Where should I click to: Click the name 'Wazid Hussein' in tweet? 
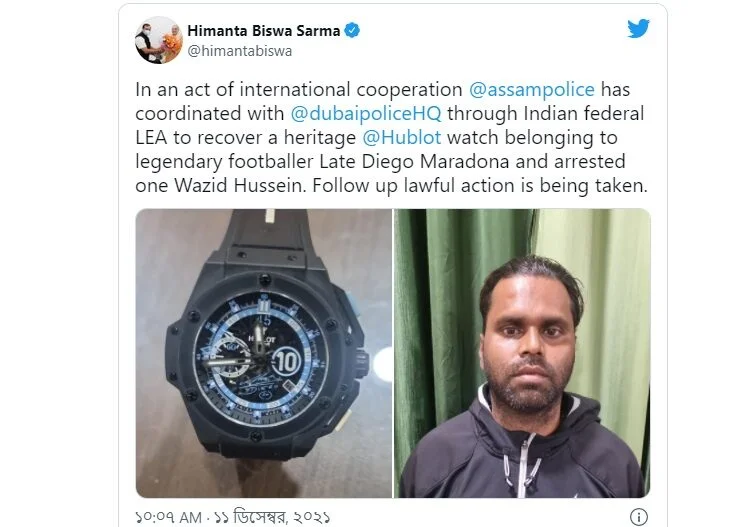pos(239,186)
